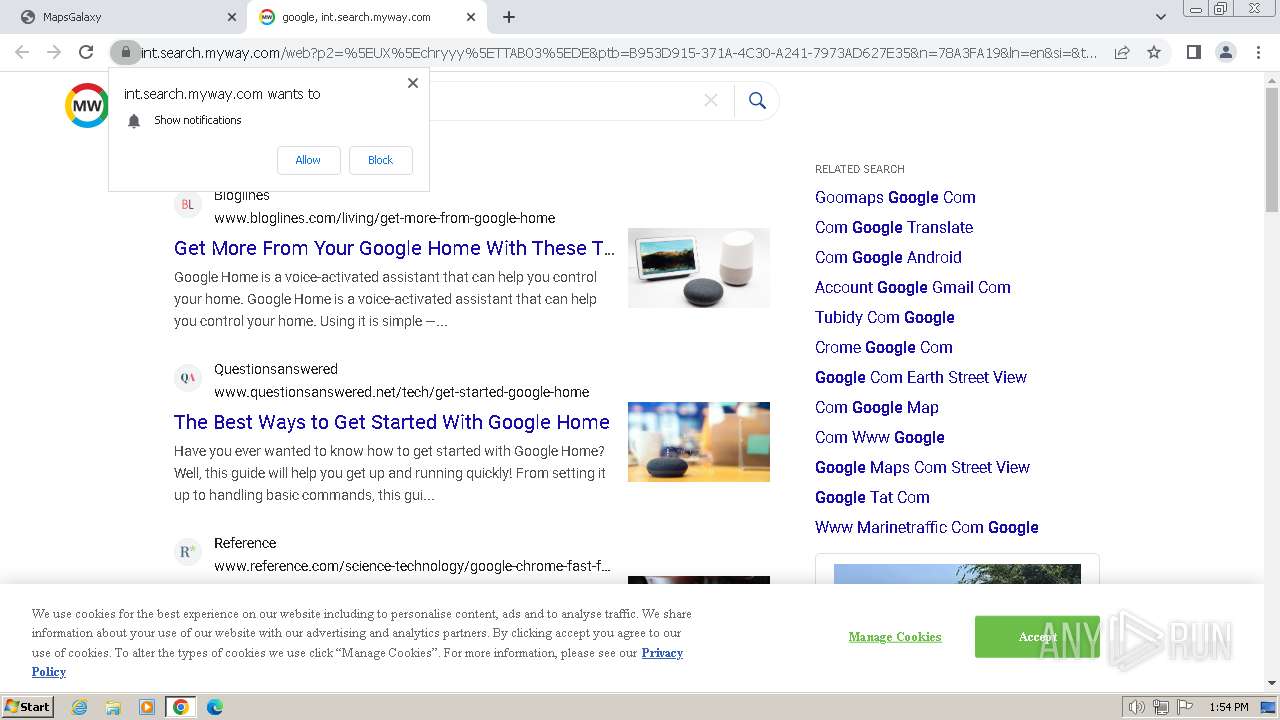Close the int.search.myway.com tab
1280x720 pixels.
471,17
